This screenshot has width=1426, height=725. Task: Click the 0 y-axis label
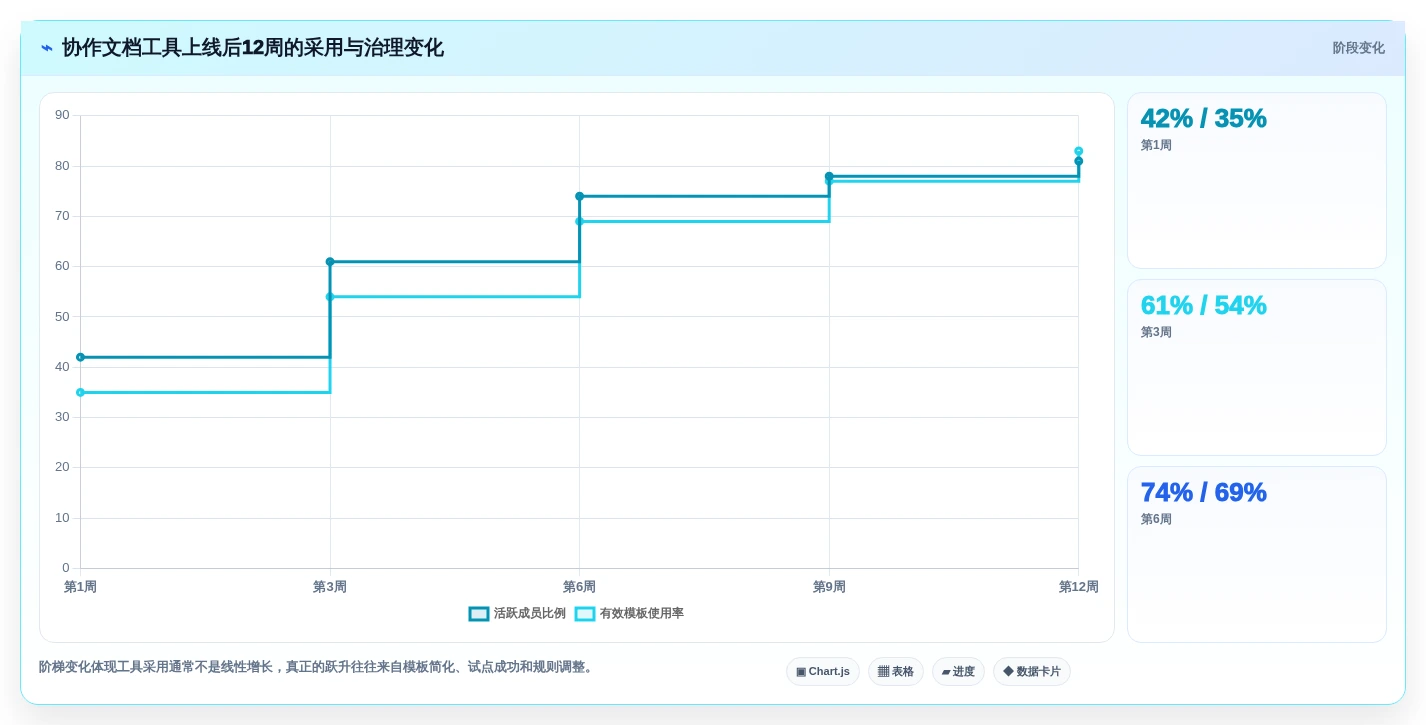click(x=66, y=568)
